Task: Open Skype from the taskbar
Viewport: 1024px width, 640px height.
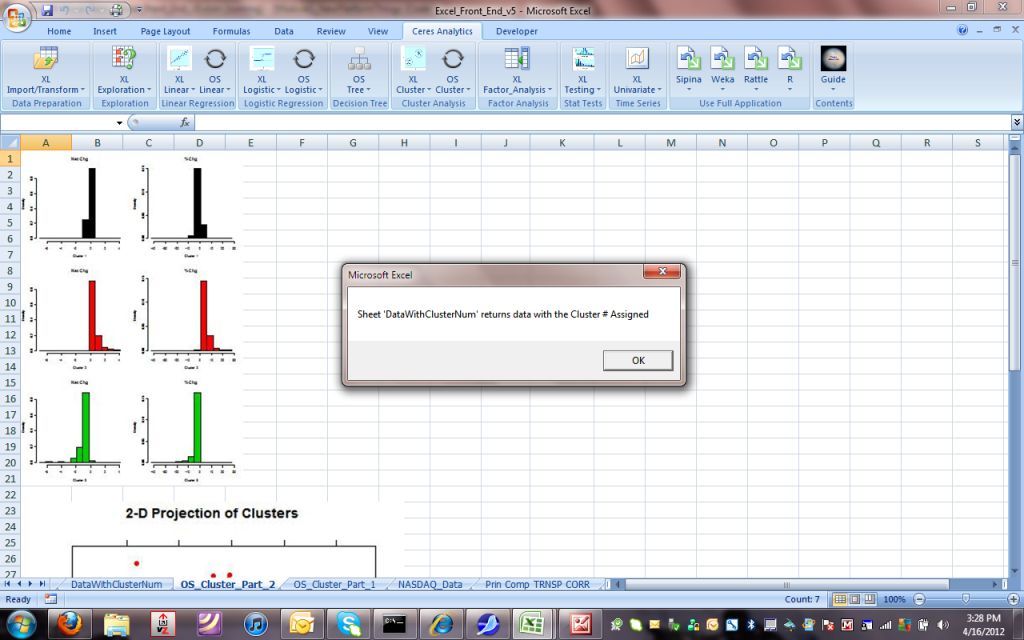Action: (348, 624)
